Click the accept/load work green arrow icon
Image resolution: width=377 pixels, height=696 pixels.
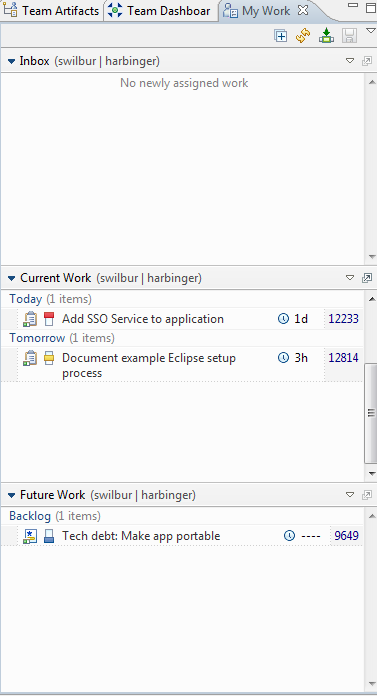coord(326,36)
